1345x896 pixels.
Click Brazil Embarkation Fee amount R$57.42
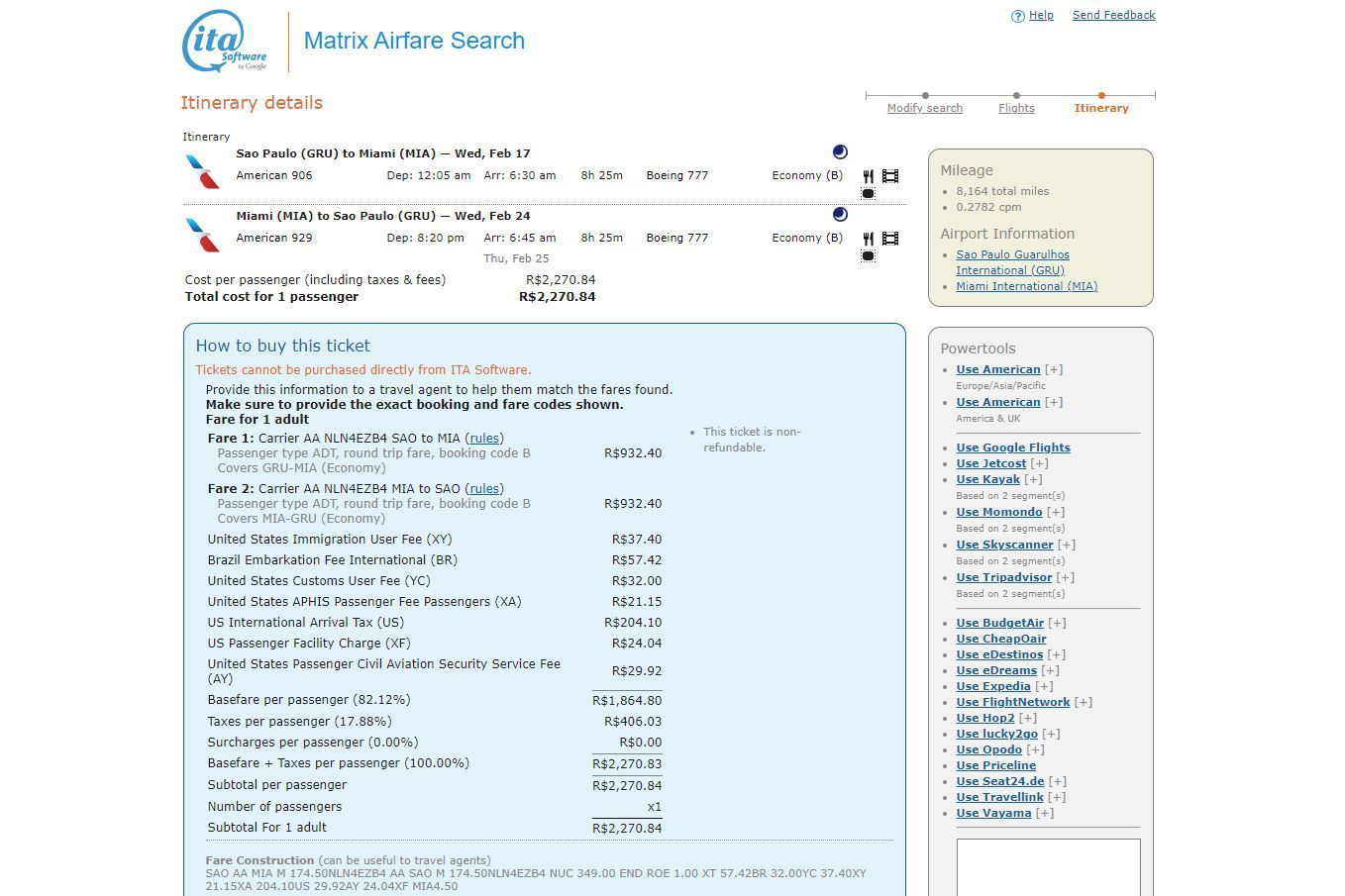click(637, 559)
